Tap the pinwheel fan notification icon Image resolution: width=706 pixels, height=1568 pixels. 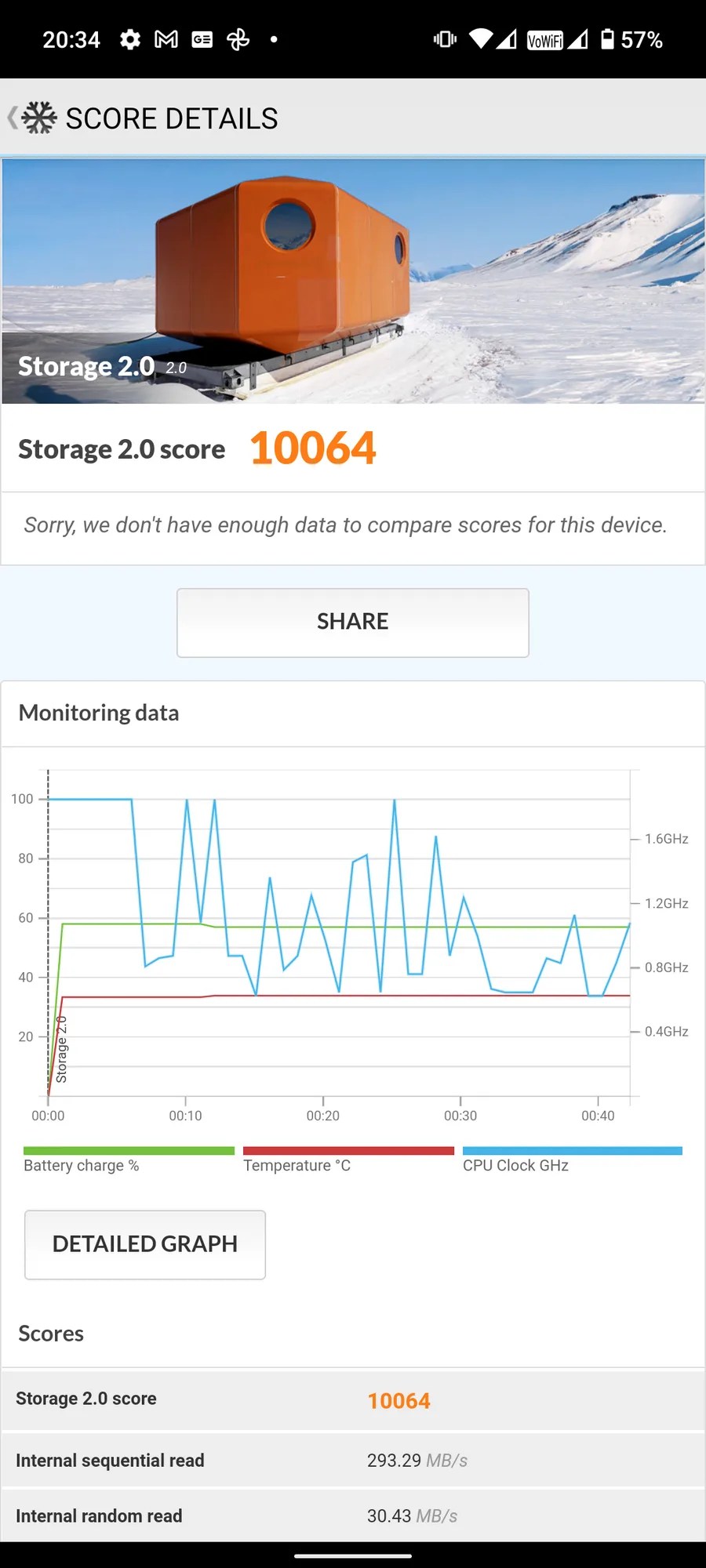coord(238,39)
